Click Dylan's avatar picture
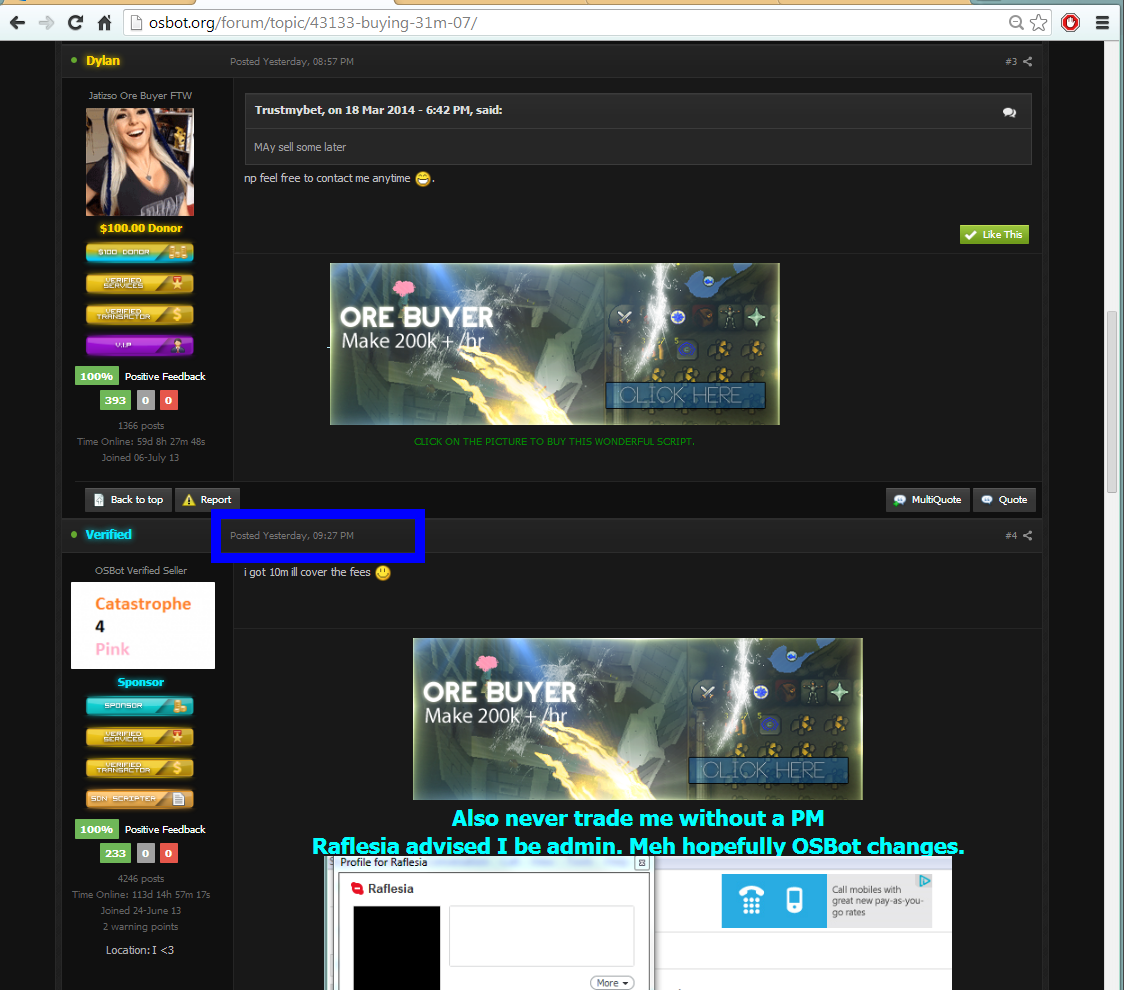Viewport: 1124px width, 990px height. 140,162
